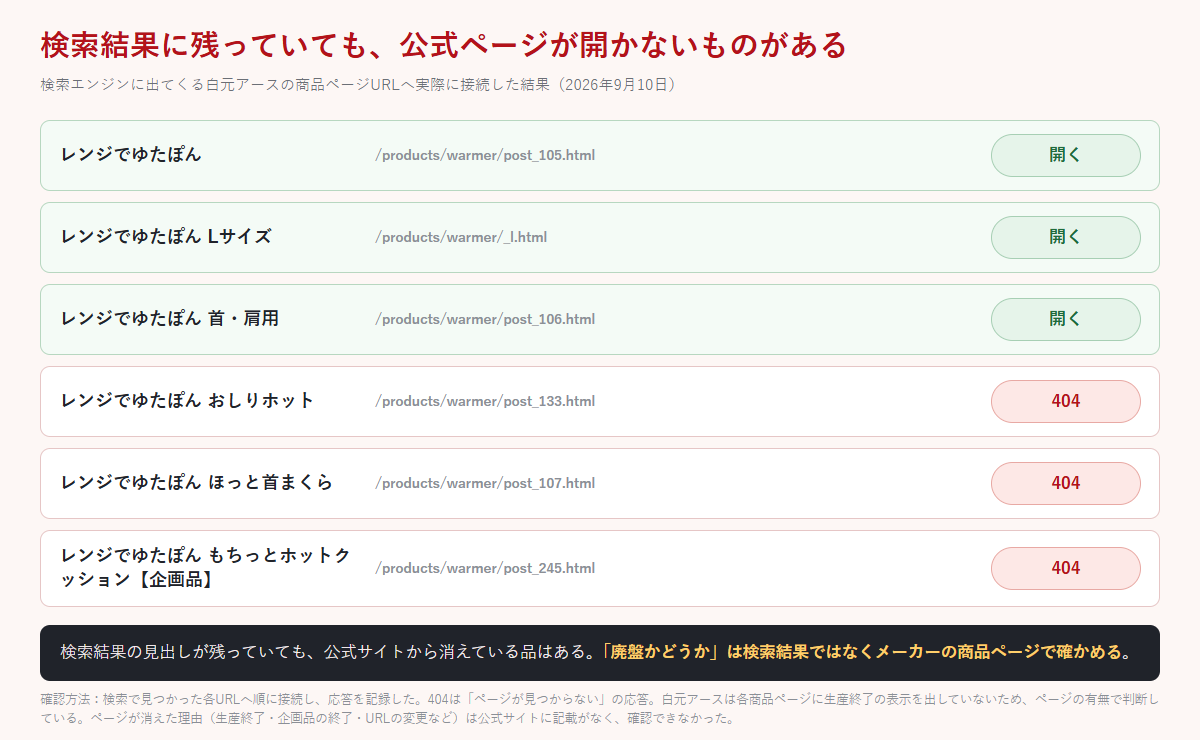
Task: Click 404 badge for もちっとホットクッション row
Action: [1065, 568]
